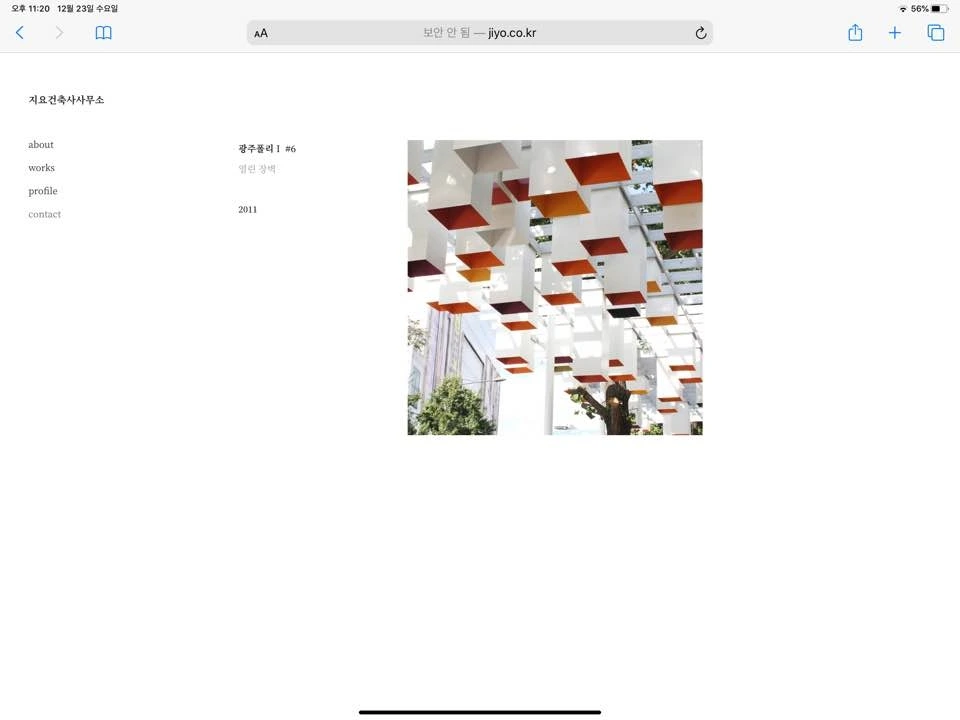Tap the home indicator bar
Screen dimensions: 960x720
pyautogui.click(x=480, y=712)
